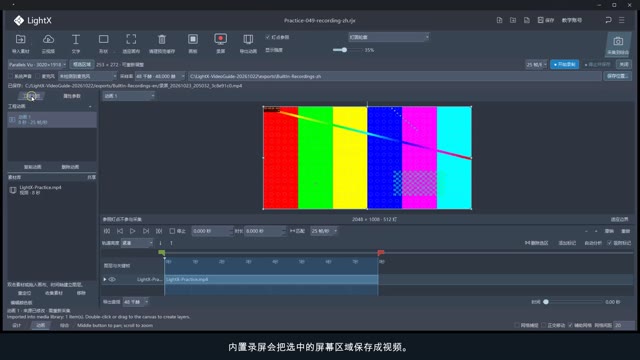Open the light outline dropdown at top
Screen dimensions: 640x360
click(389, 37)
